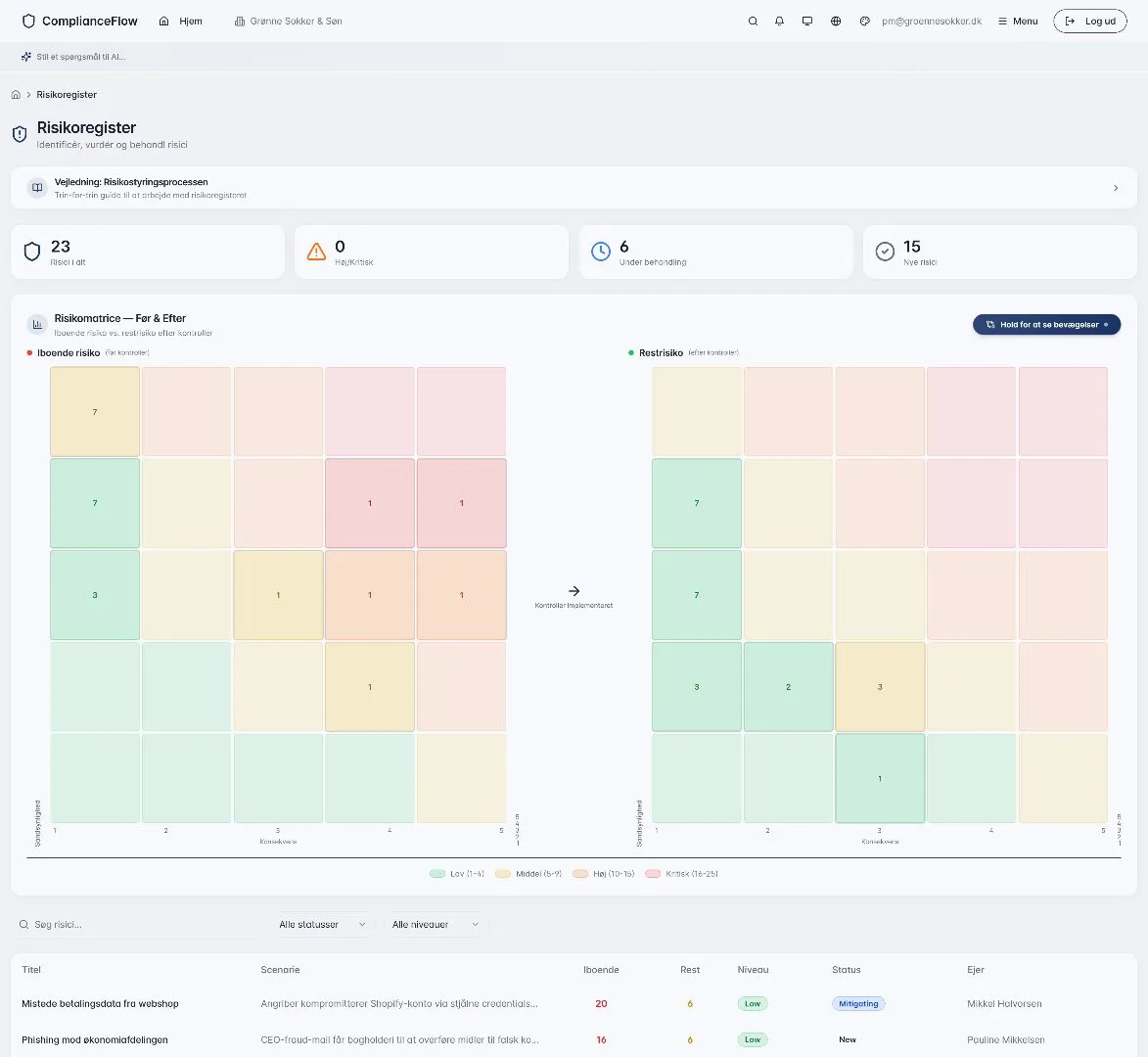Select Grønne Sokker & Søn organization
1148x1057 pixels.
[x=289, y=22]
